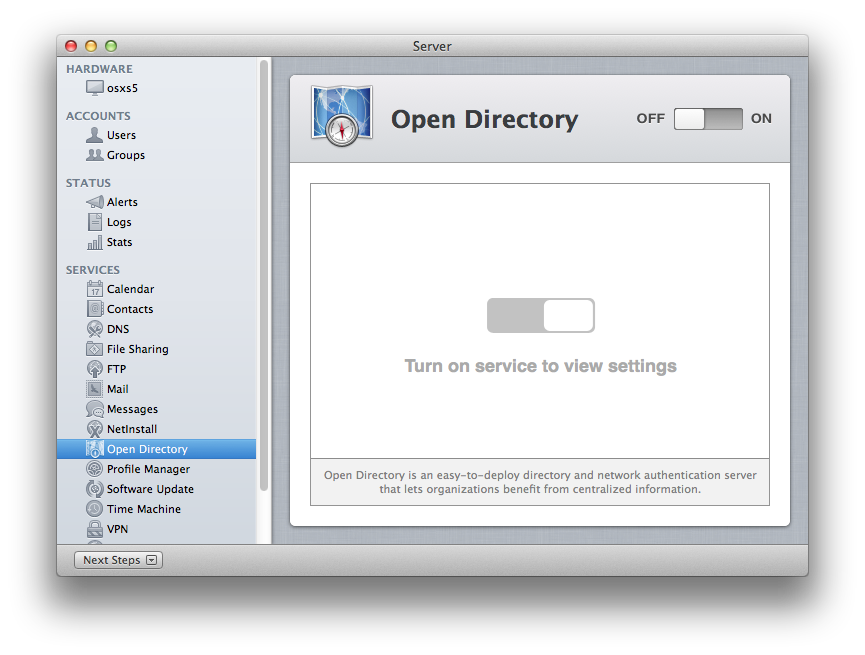Click the Open Directory sidebar icon
Screen dimensions: 865x655
(94, 449)
